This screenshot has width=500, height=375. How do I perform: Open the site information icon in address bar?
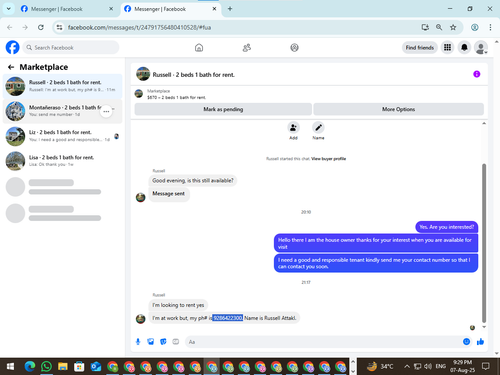click(59, 27)
